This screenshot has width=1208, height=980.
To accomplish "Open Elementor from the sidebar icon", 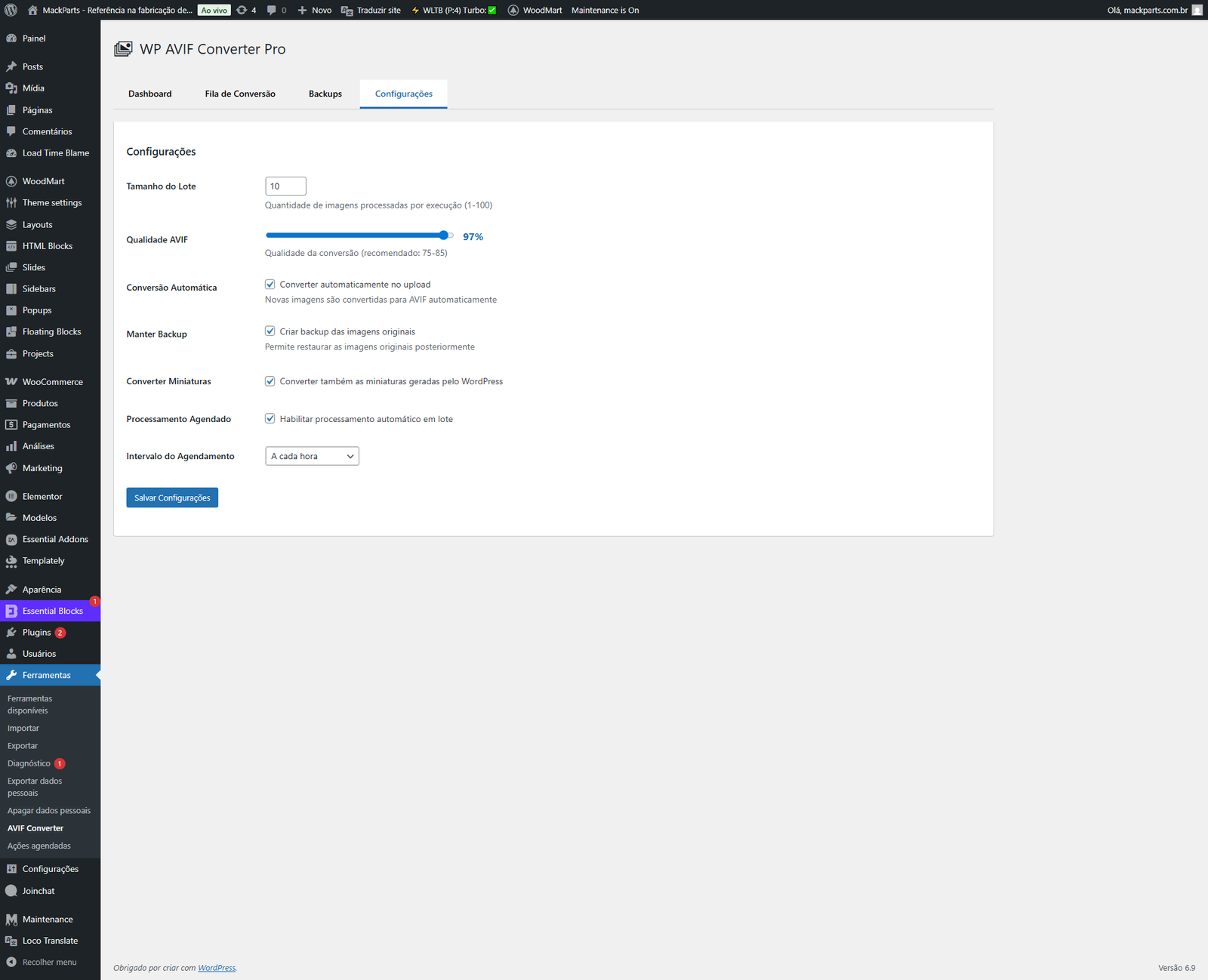I will pos(11,497).
